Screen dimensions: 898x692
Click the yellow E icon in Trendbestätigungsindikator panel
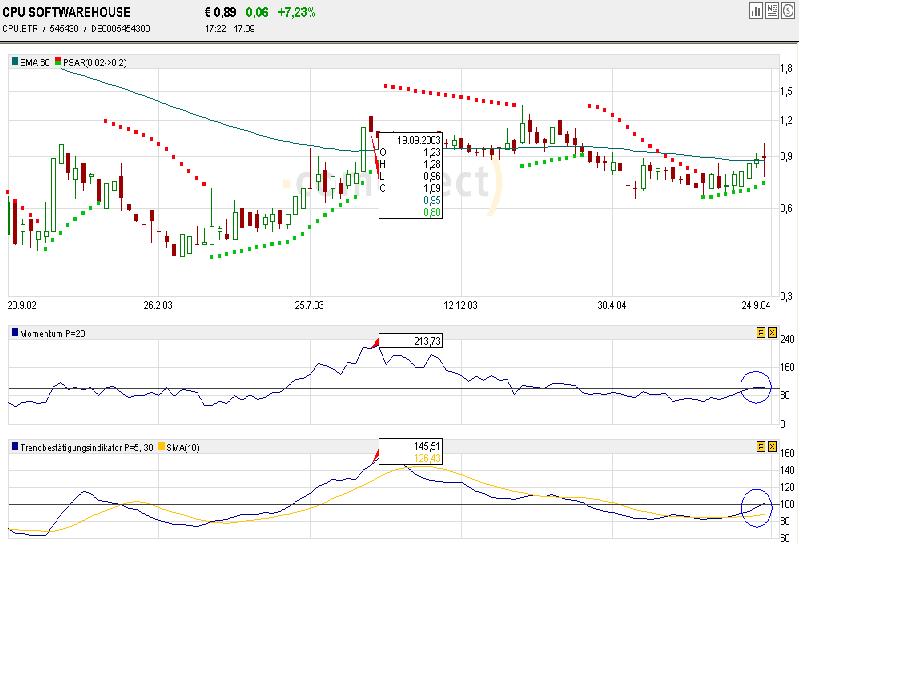coord(761,446)
